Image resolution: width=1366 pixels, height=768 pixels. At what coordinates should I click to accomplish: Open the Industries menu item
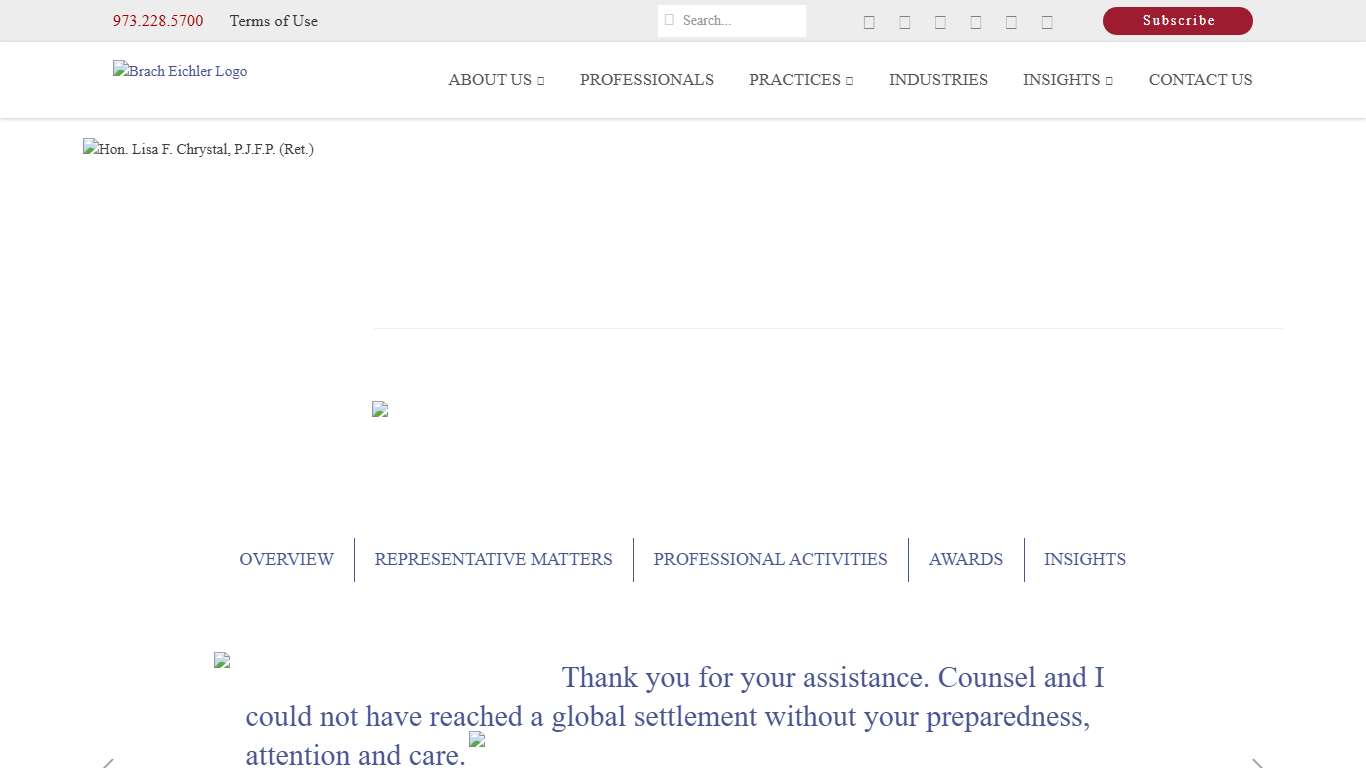938,80
